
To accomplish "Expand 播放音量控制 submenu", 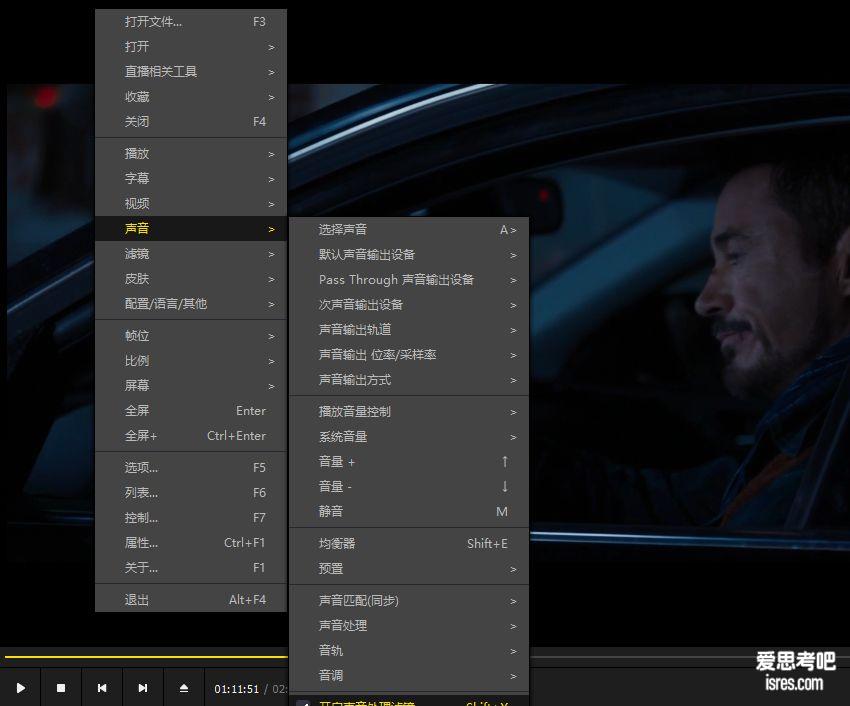I will 409,412.
